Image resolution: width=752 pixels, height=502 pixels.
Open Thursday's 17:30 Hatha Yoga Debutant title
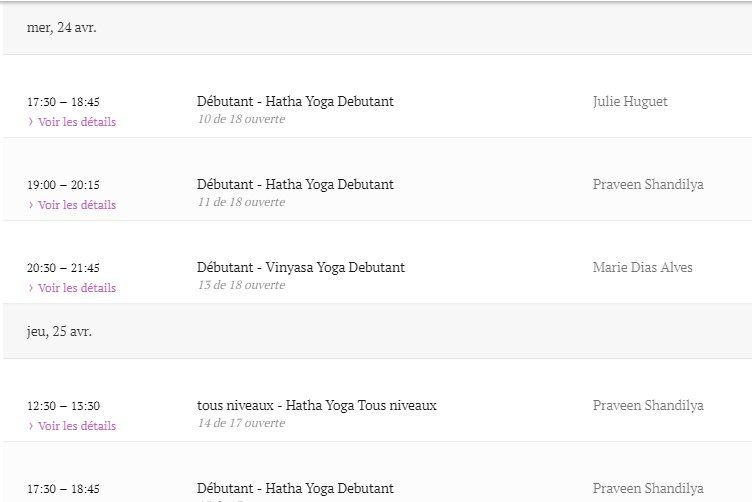point(295,489)
